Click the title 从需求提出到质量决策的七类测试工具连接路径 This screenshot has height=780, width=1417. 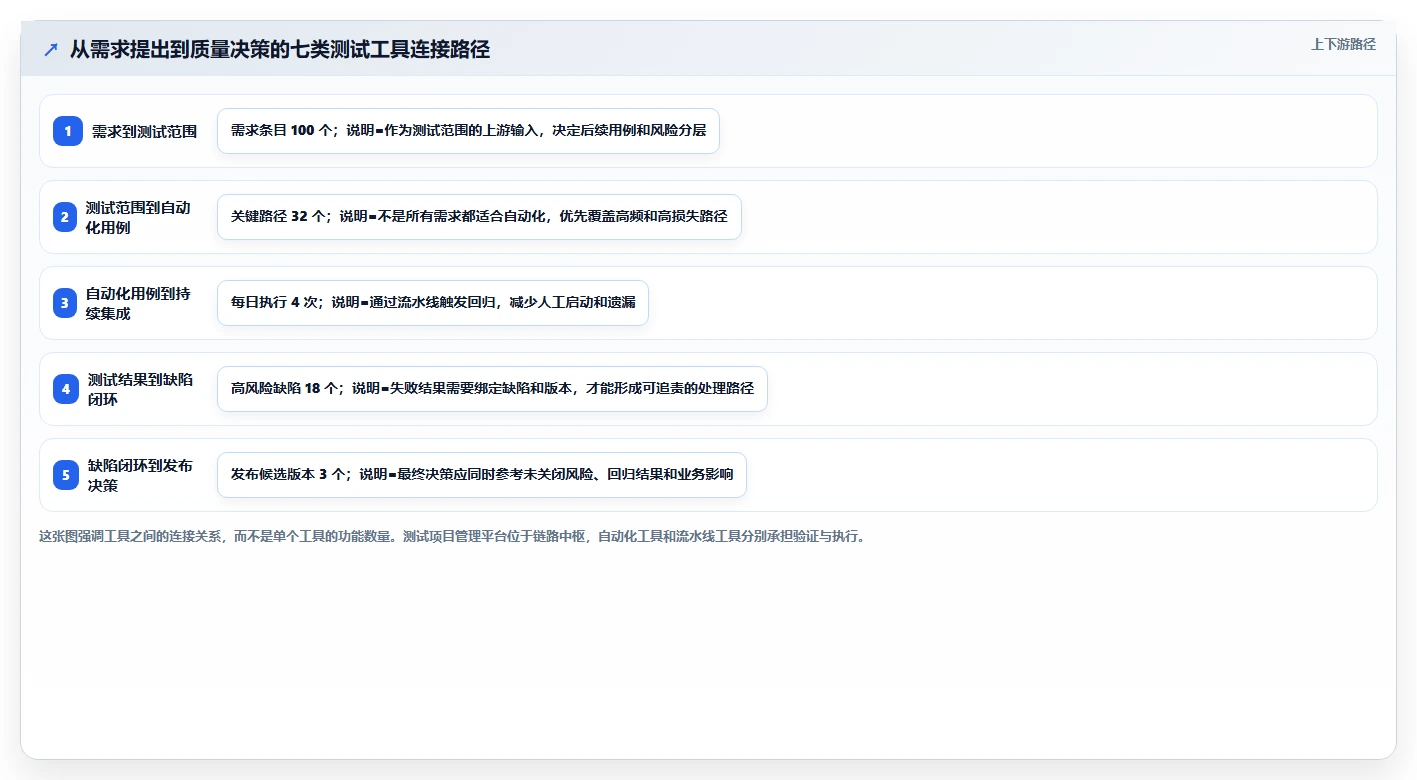tap(280, 50)
